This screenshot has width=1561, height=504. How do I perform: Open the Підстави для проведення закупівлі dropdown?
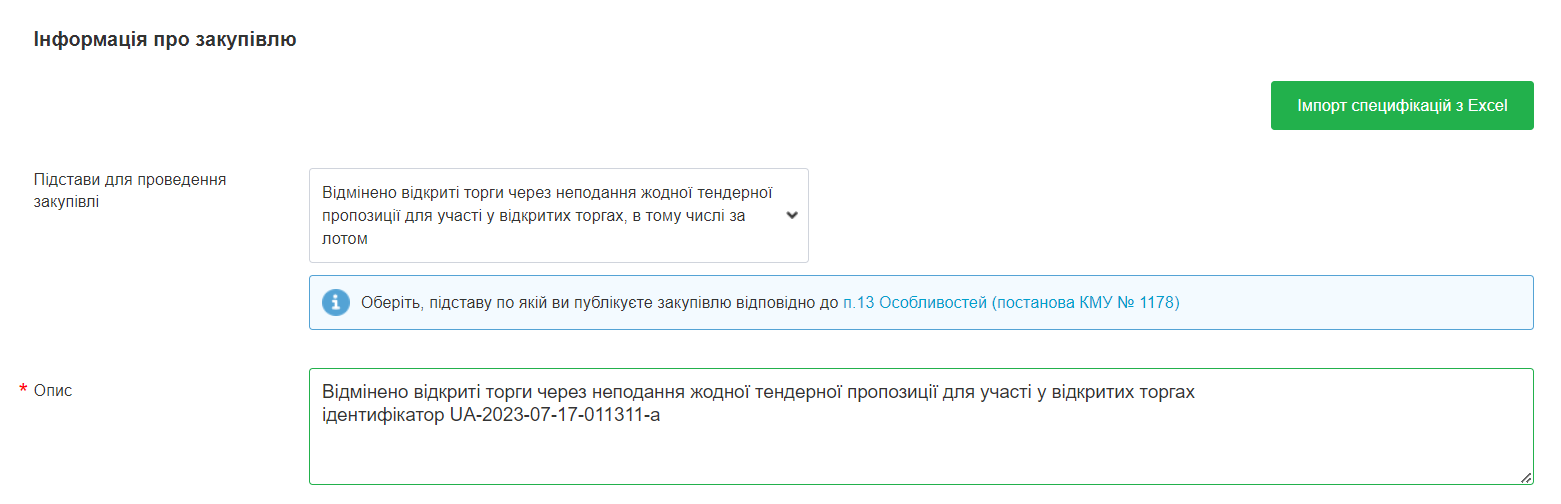click(558, 215)
